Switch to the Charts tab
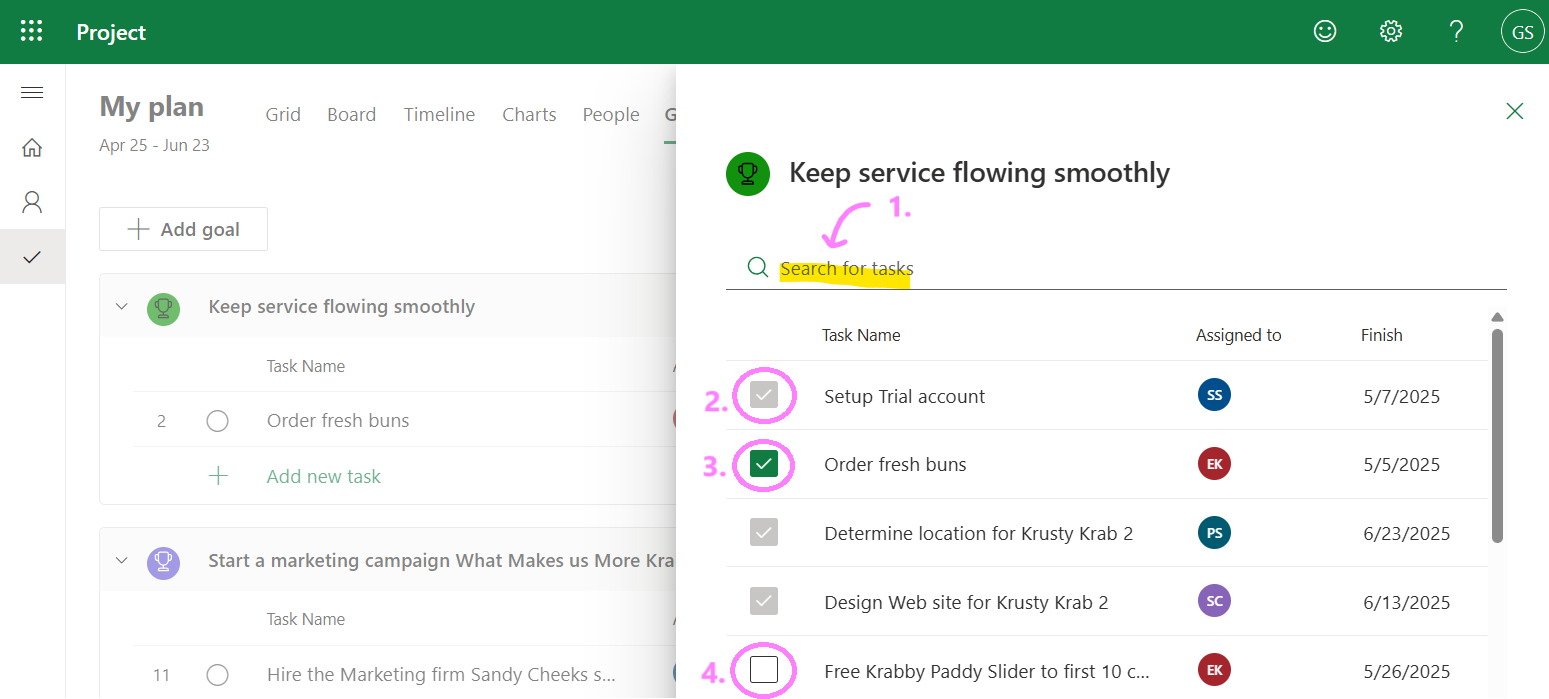 click(529, 115)
